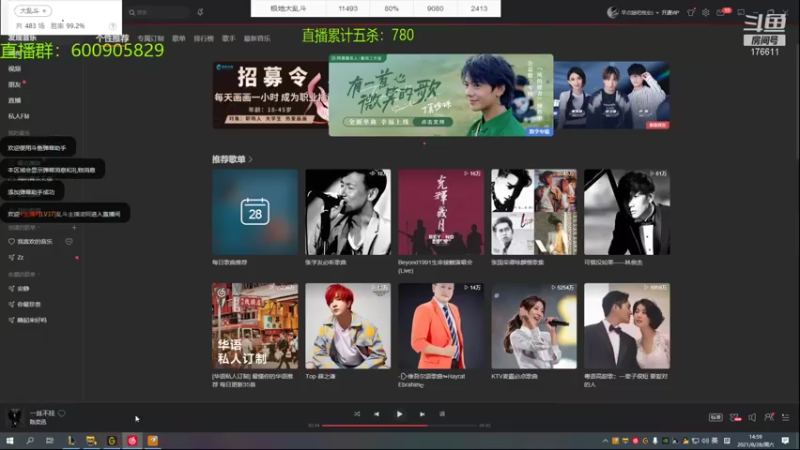Click the shuffle mode icon in player bar

click(357, 414)
